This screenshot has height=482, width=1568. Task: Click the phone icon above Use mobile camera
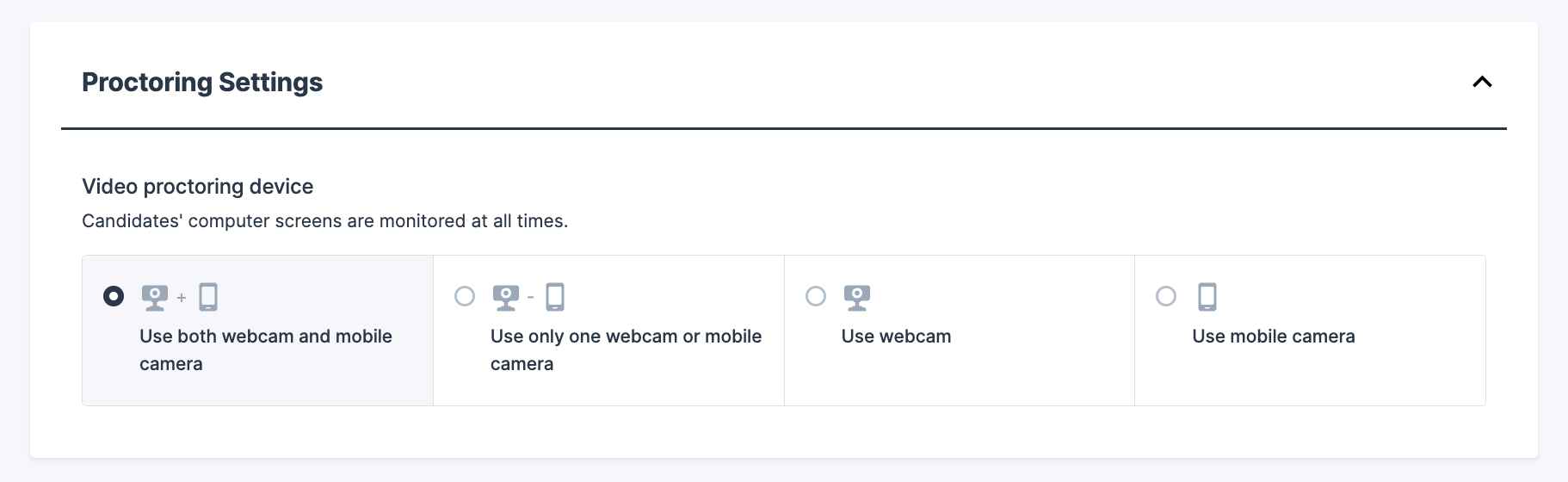tap(1207, 297)
